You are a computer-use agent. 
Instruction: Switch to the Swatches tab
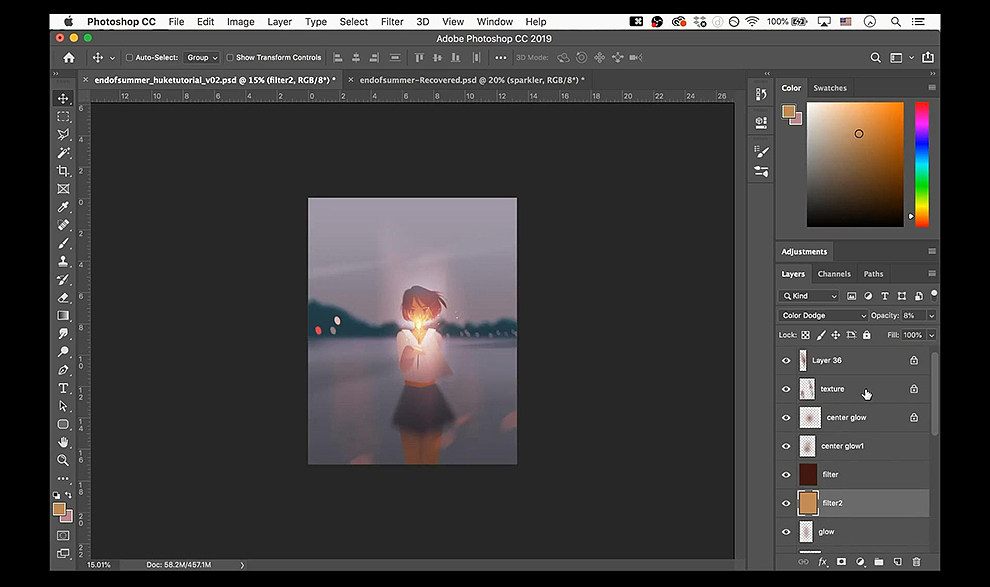pyautogui.click(x=830, y=88)
